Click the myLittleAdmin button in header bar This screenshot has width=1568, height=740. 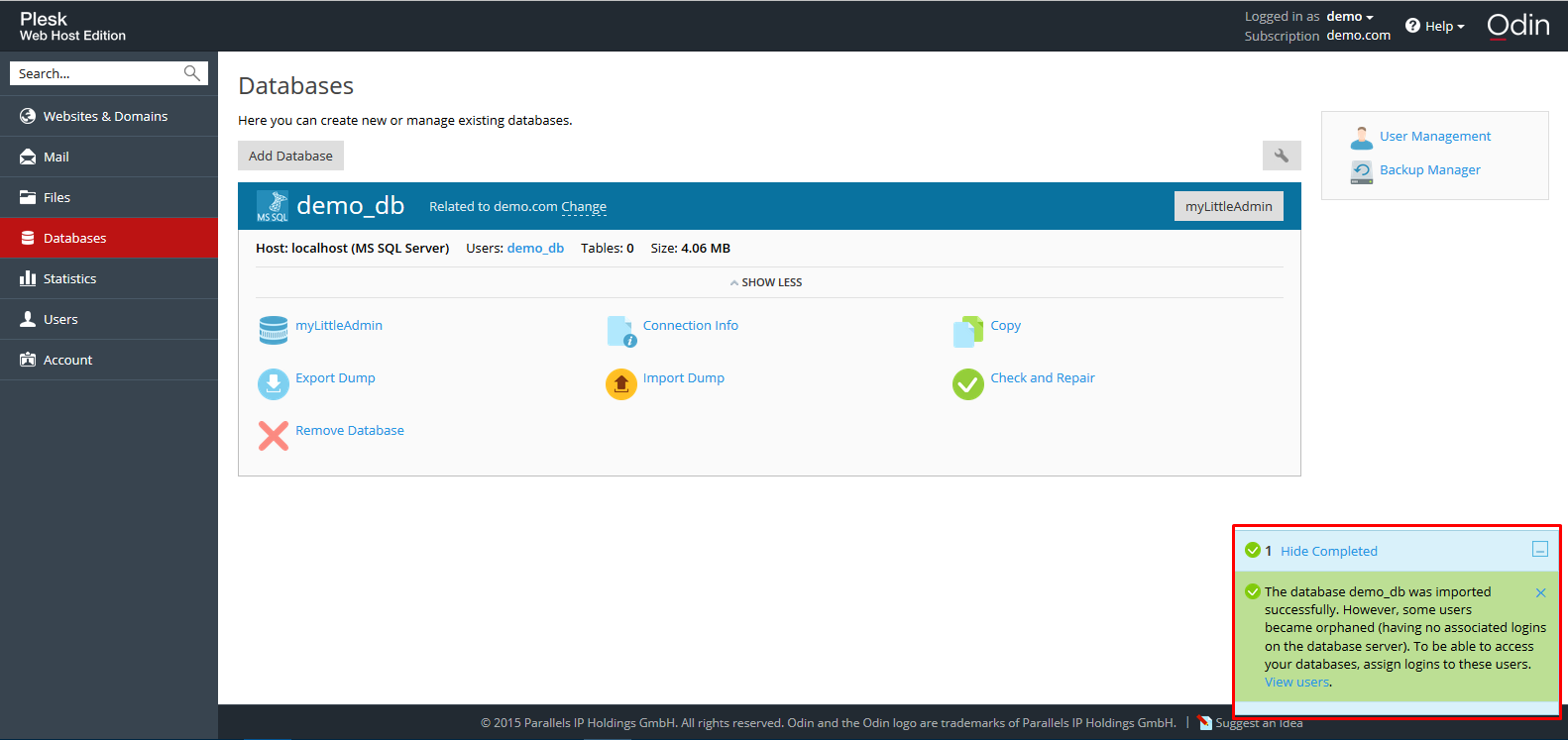click(1228, 206)
